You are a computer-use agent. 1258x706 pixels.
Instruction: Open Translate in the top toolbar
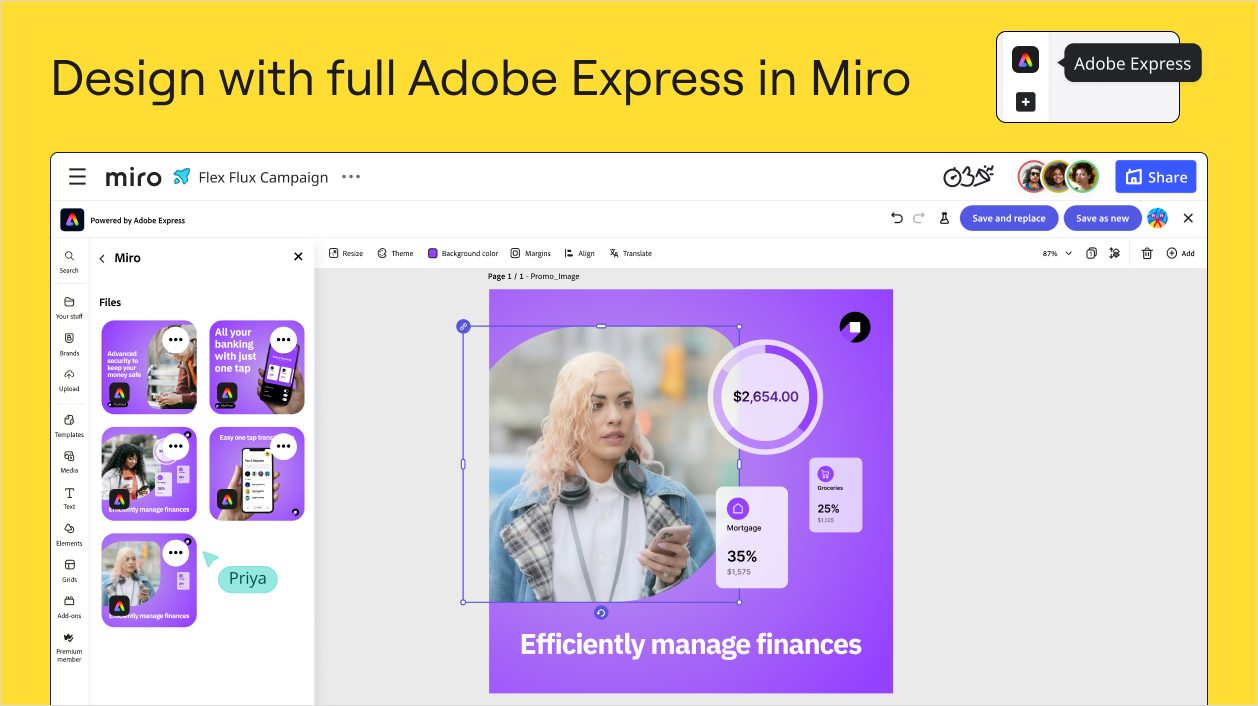(x=630, y=254)
